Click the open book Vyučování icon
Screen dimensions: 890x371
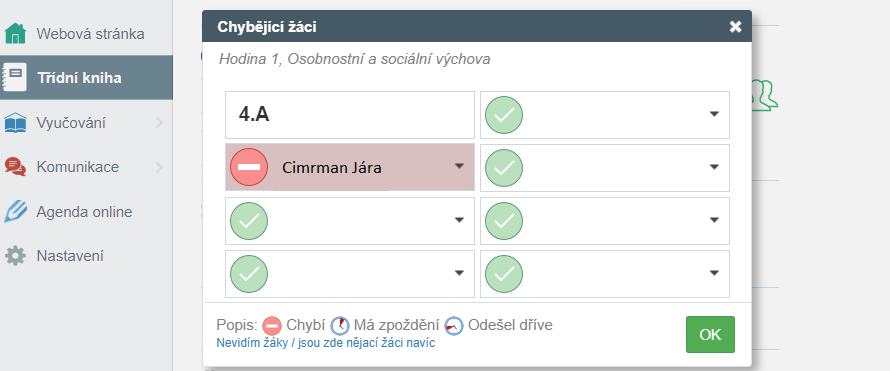pyautogui.click(x=15, y=123)
